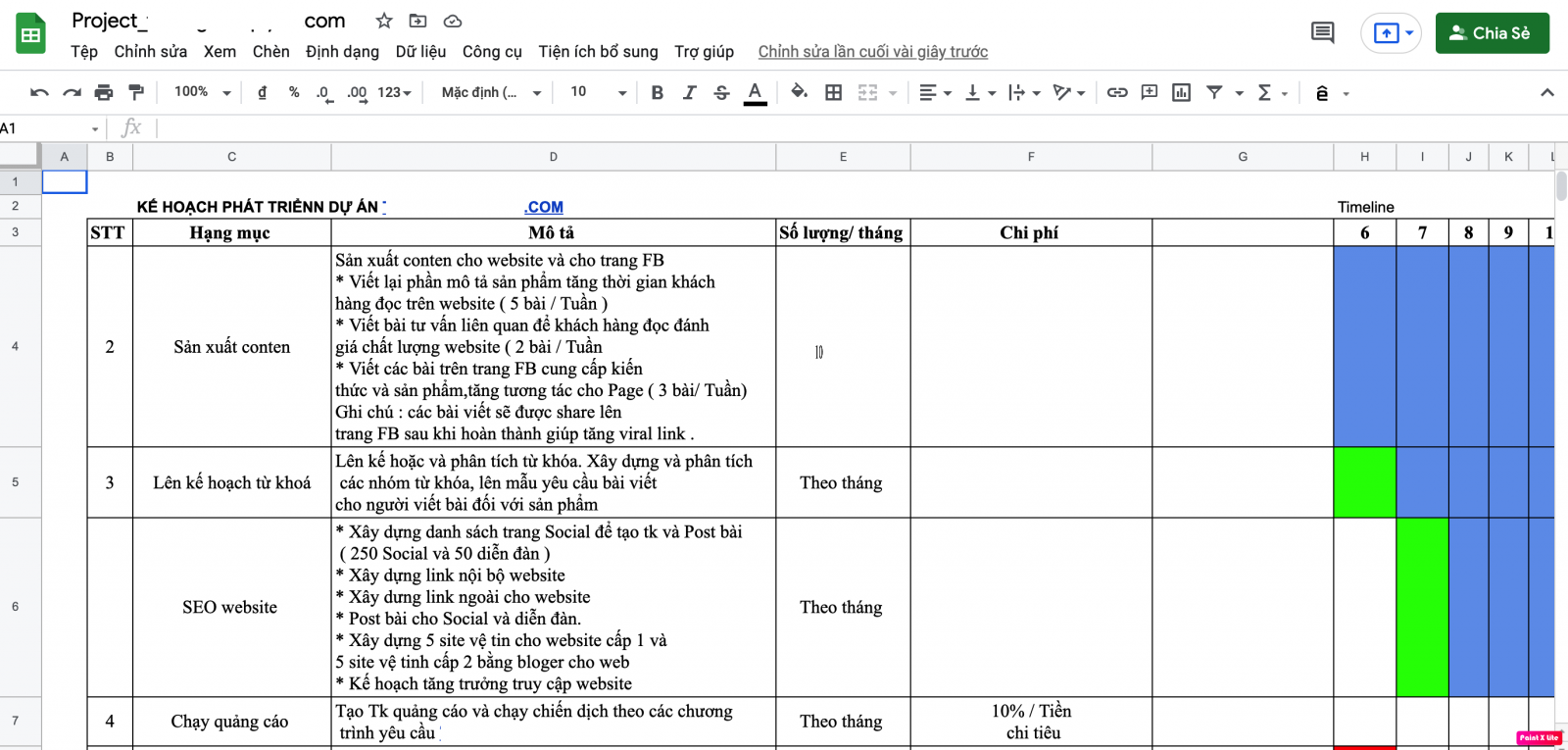Open the Tiện ích bổ sung menu

click(598, 51)
